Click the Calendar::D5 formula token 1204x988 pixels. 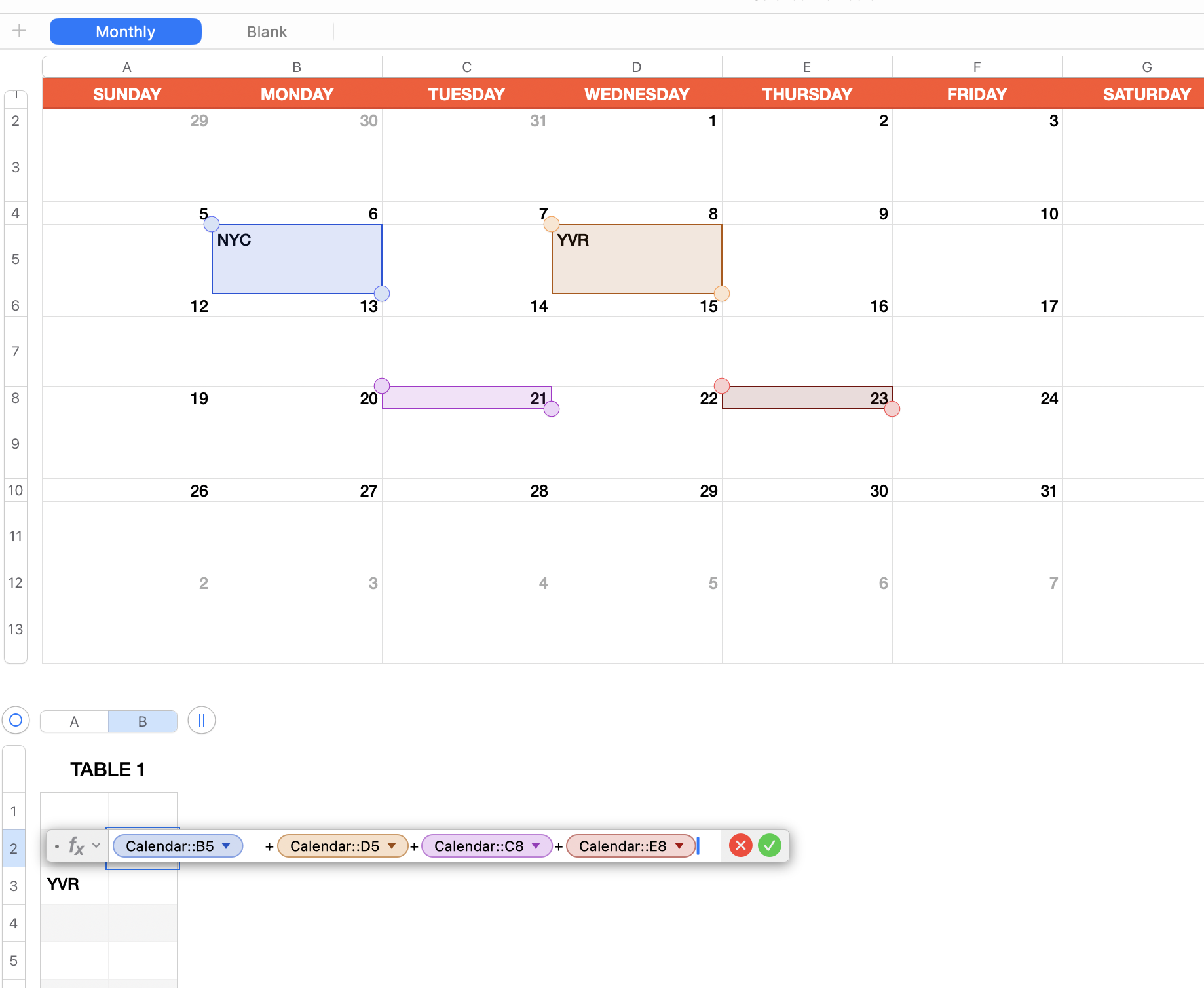pos(343,846)
